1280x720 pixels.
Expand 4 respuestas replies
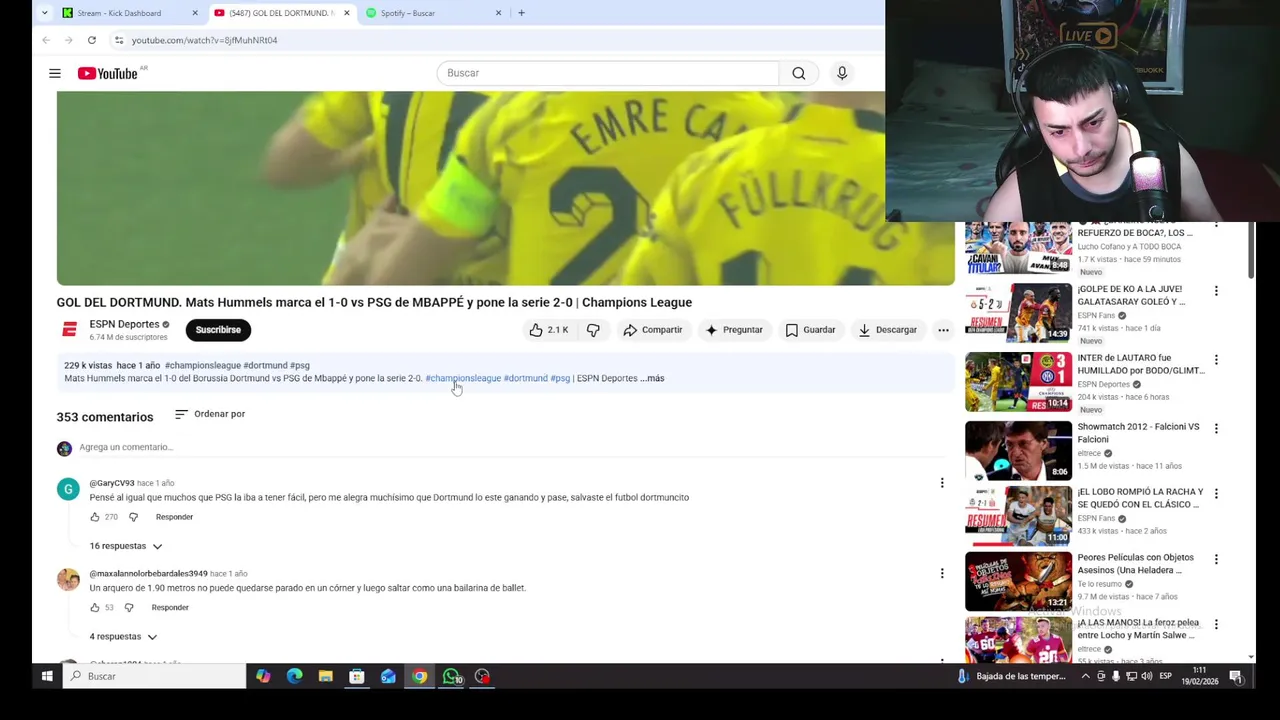pyautogui.click(x=123, y=636)
